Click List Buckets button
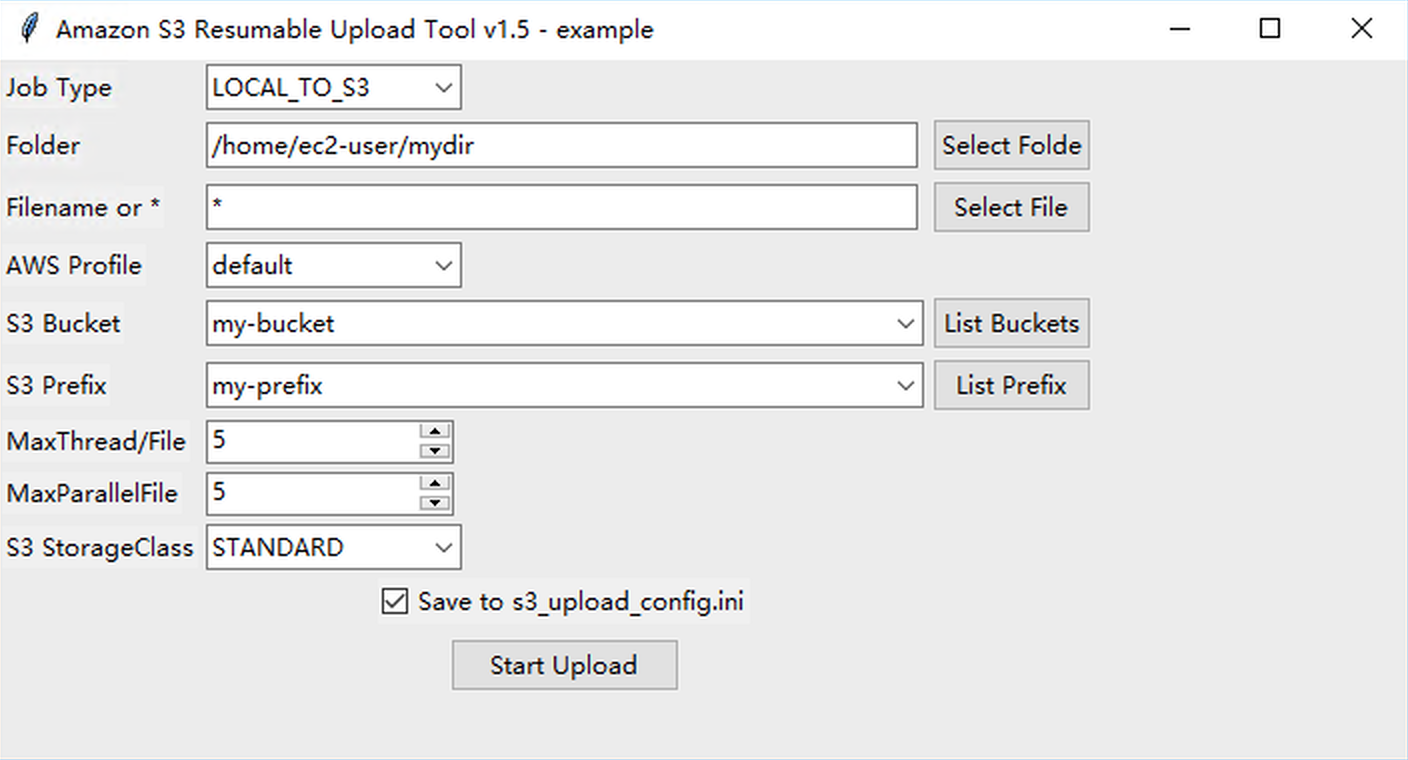Viewport: 1408px width, 760px height. click(x=1011, y=324)
